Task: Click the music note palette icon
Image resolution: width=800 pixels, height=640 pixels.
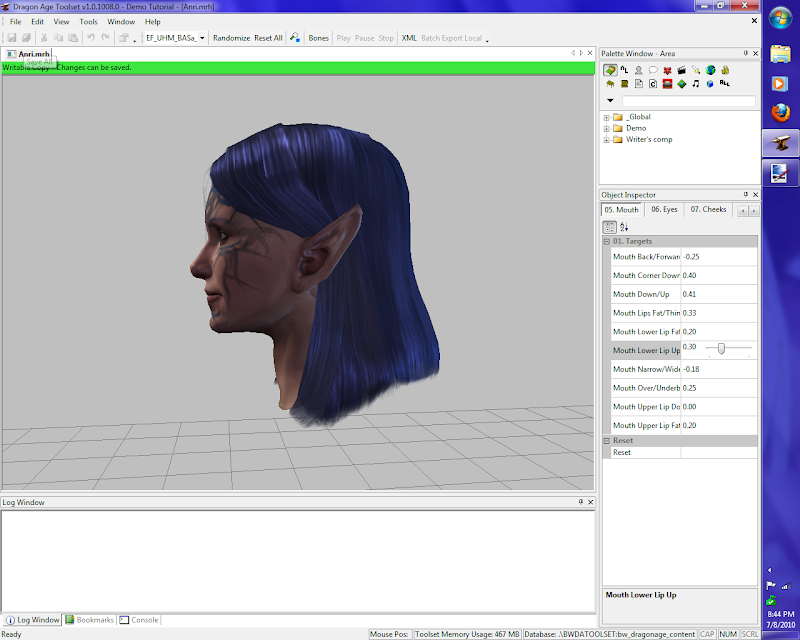Action: pyautogui.click(x=696, y=84)
